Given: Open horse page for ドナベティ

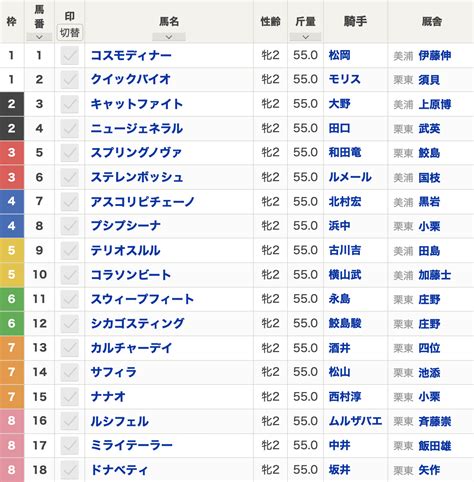Looking at the screenshot, I should coord(119,470).
